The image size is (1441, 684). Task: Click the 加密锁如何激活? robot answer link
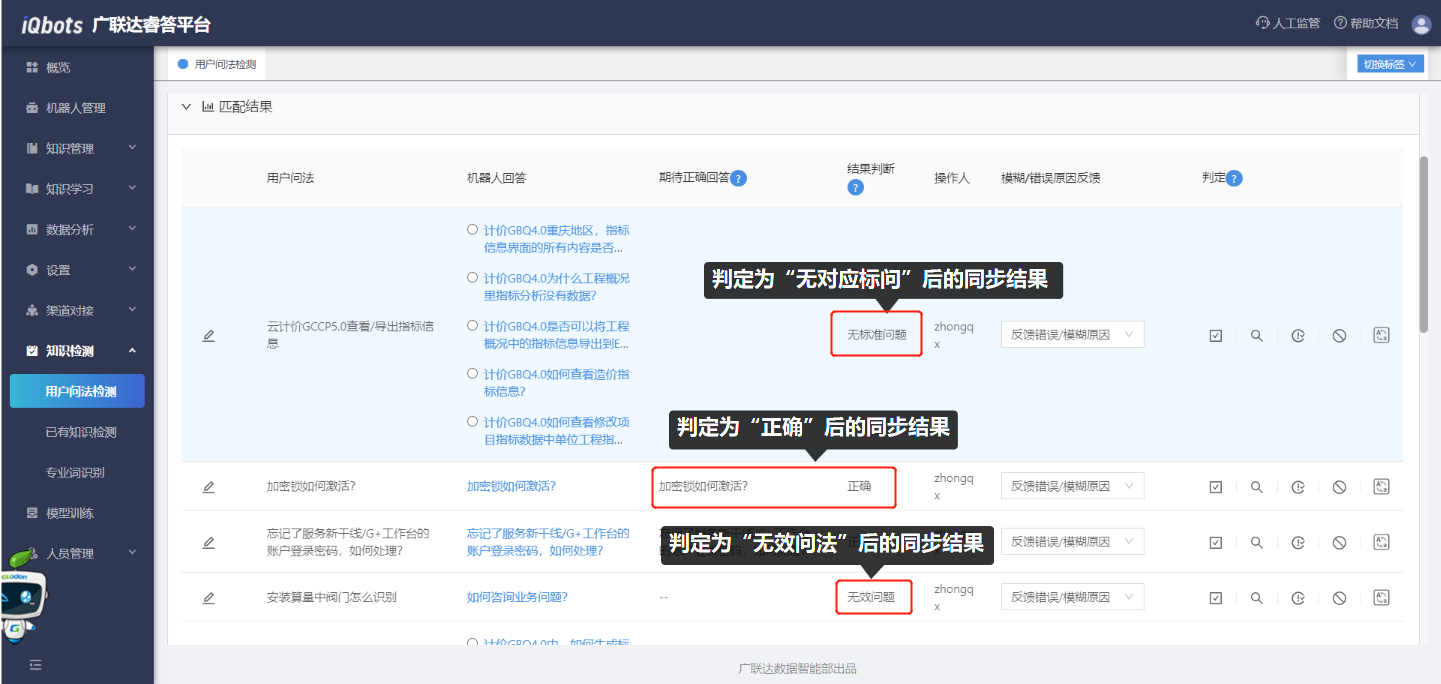pyautogui.click(x=511, y=487)
